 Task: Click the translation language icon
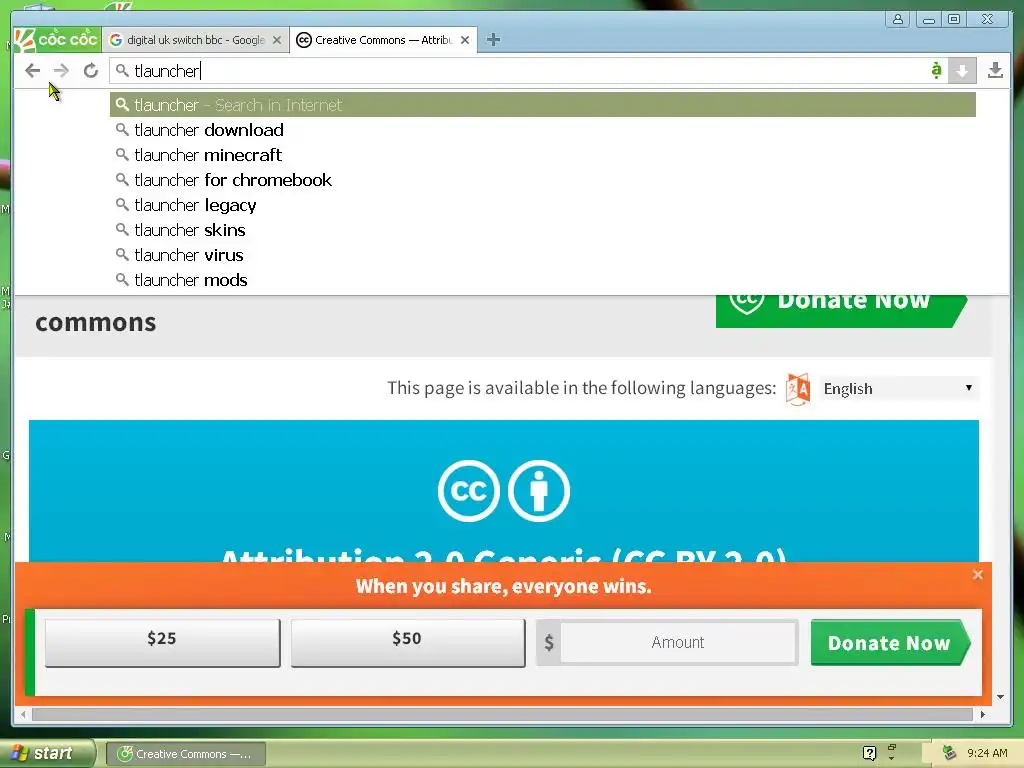pyautogui.click(x=797, y=389)
